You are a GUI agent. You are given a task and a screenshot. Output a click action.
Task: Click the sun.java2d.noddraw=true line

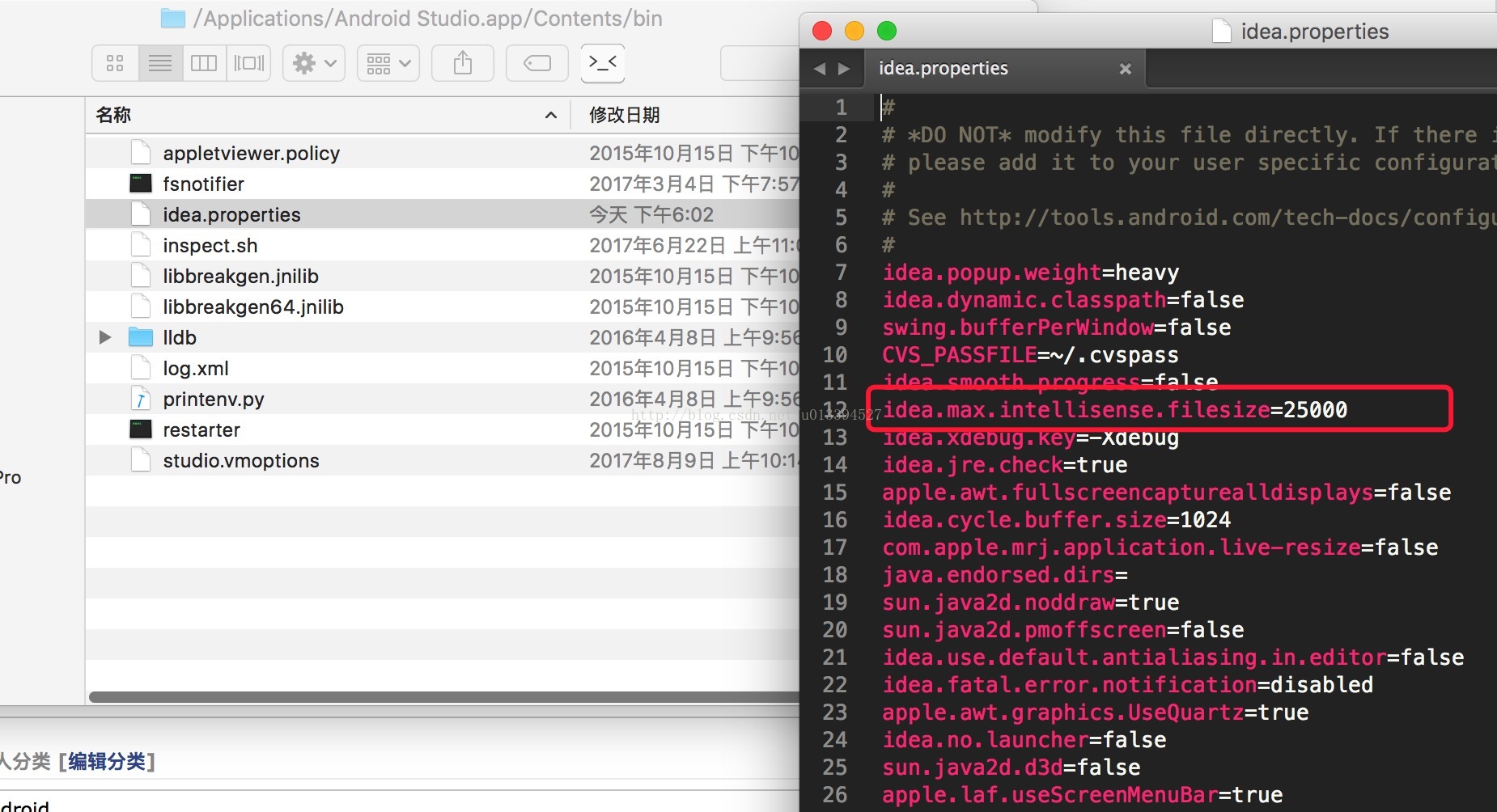click(x=1030, y=603)
